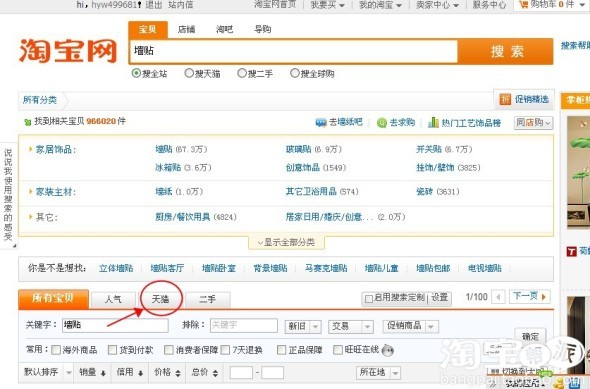Select 搜全站 radio button
Viewport: 590px width, 389px height.
click(x=136, y=73)
